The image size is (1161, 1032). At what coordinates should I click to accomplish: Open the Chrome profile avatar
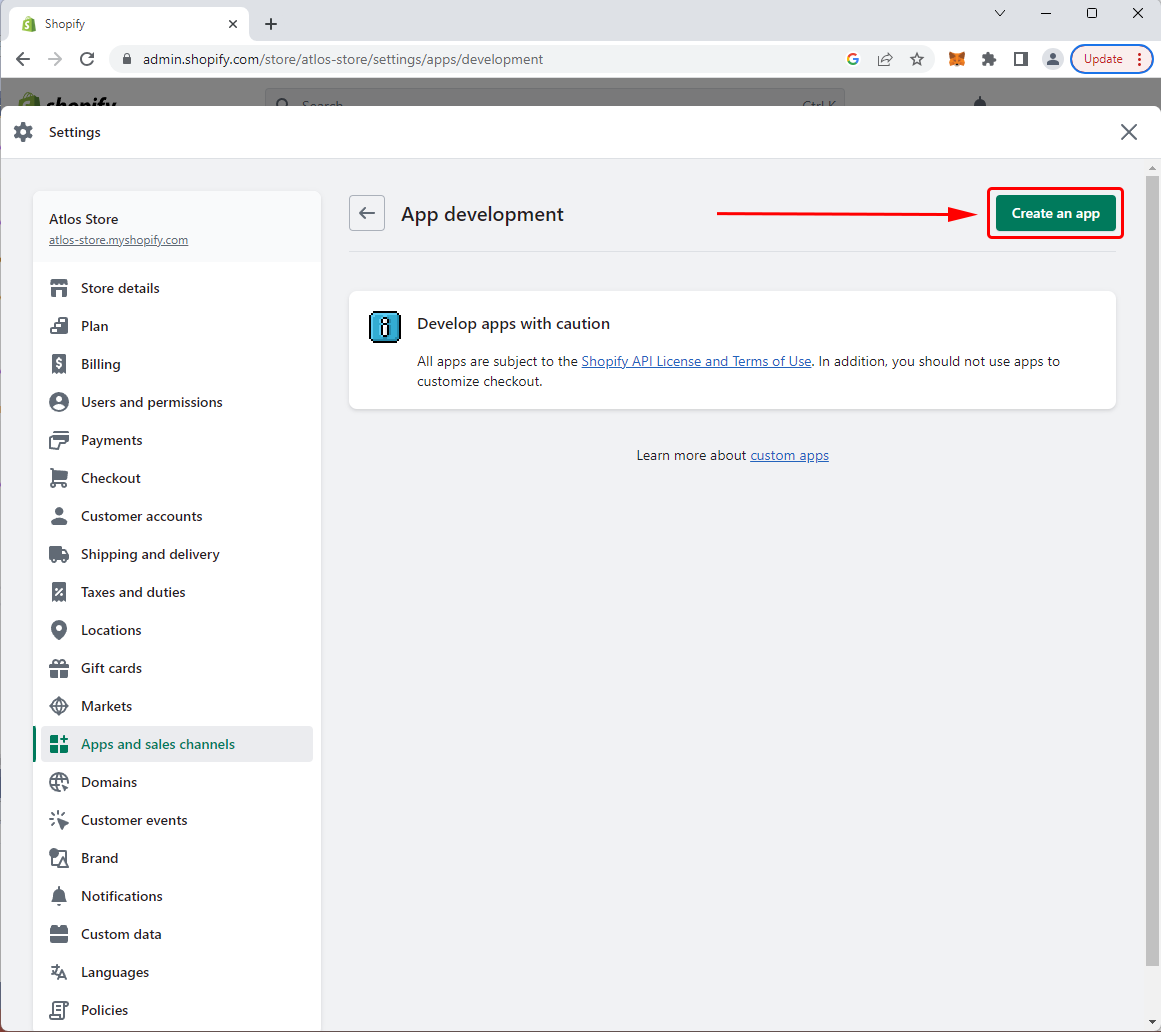pos(1052,59)
